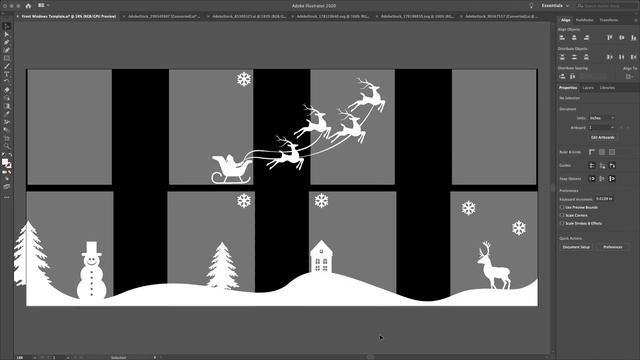Enable Scale Corners checkbox
The height and width of the screenshot is (360, 640).
point(562,215)
